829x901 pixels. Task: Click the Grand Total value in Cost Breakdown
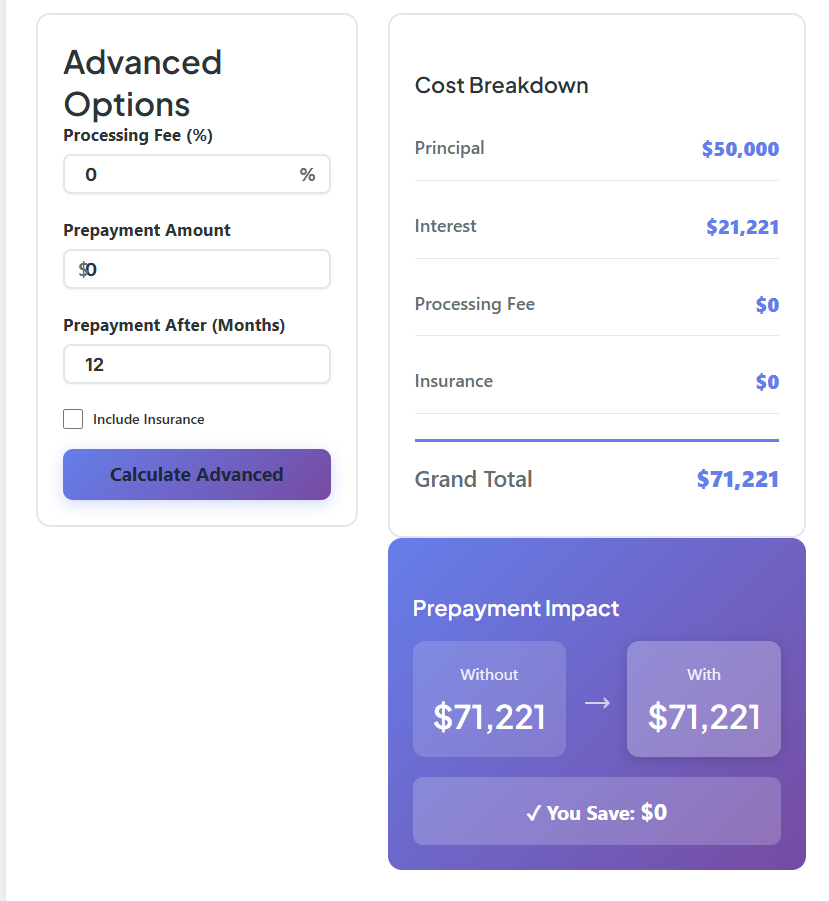point(737,479)
